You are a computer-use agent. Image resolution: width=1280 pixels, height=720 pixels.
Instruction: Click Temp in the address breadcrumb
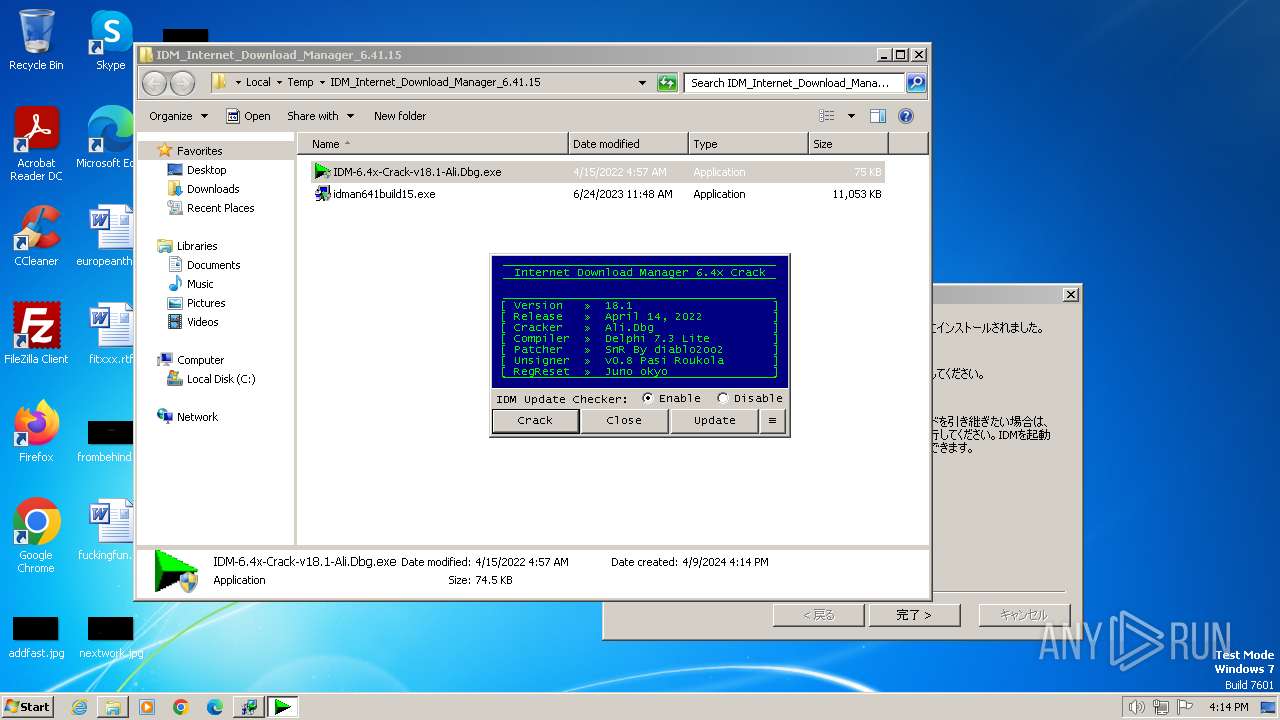pos(300,83)
